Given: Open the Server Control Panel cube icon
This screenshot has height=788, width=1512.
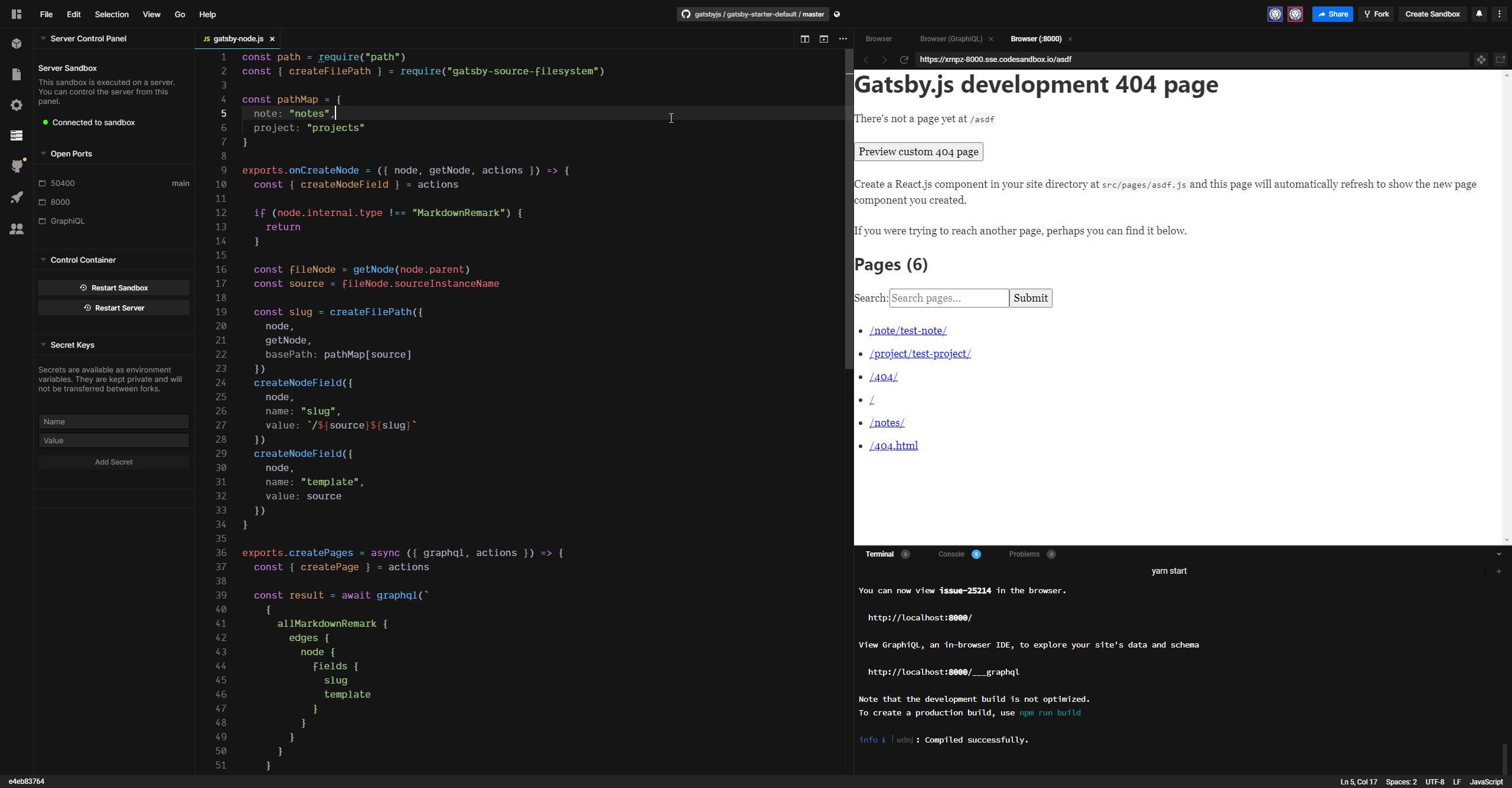Looking at the screenshot, I should pyautogui.click(x=16, y=43).
